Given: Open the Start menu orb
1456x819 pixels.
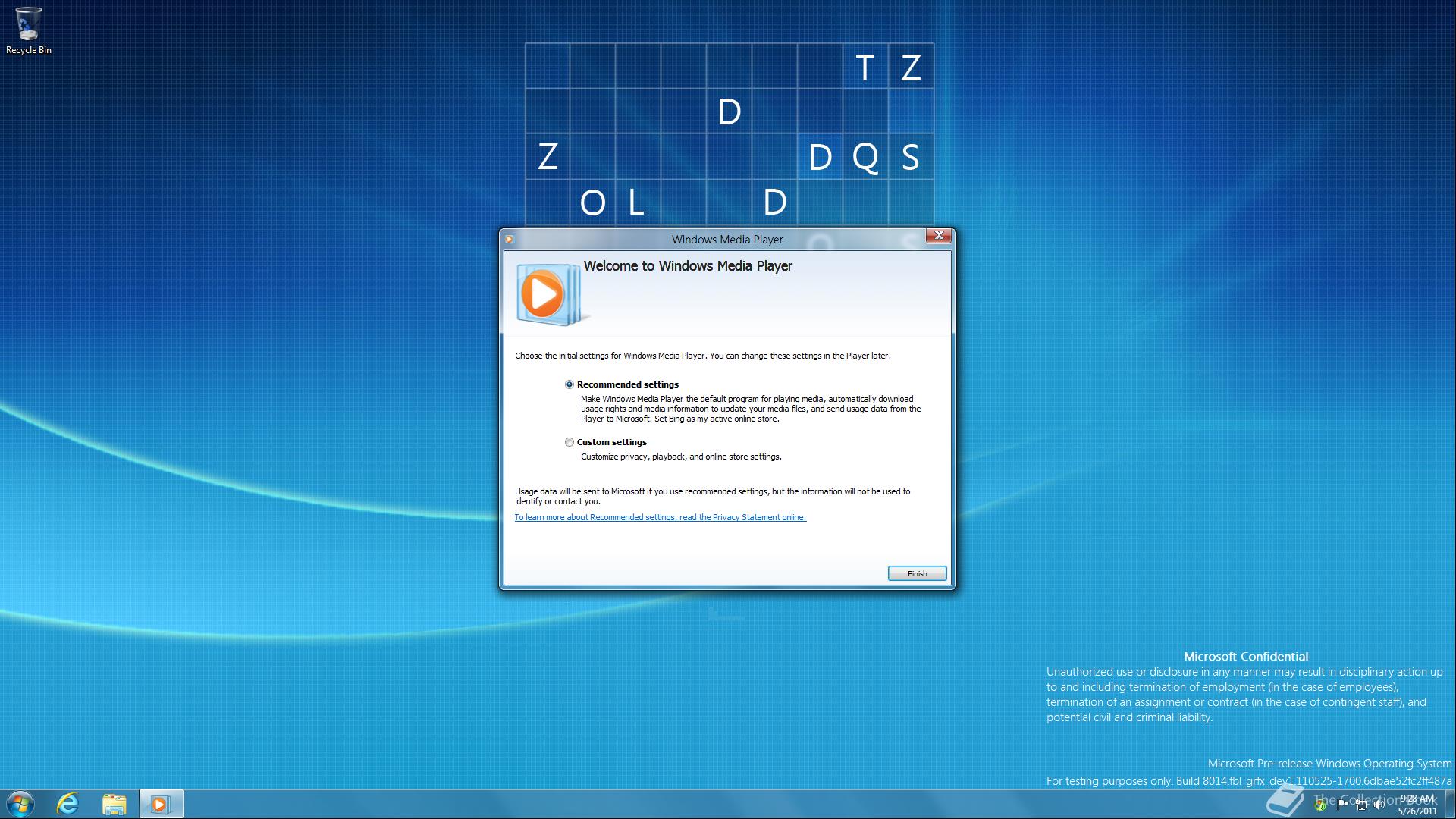Looking at the screenshot, I should pyautogui.click(x=20, y=804).
